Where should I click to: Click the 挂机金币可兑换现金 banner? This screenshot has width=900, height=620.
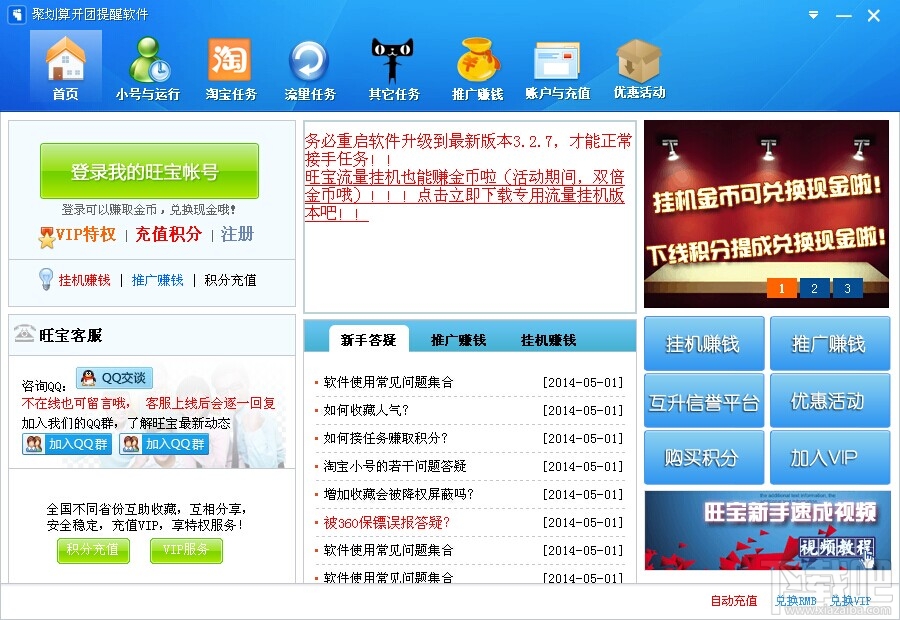[x=766, y=214]
